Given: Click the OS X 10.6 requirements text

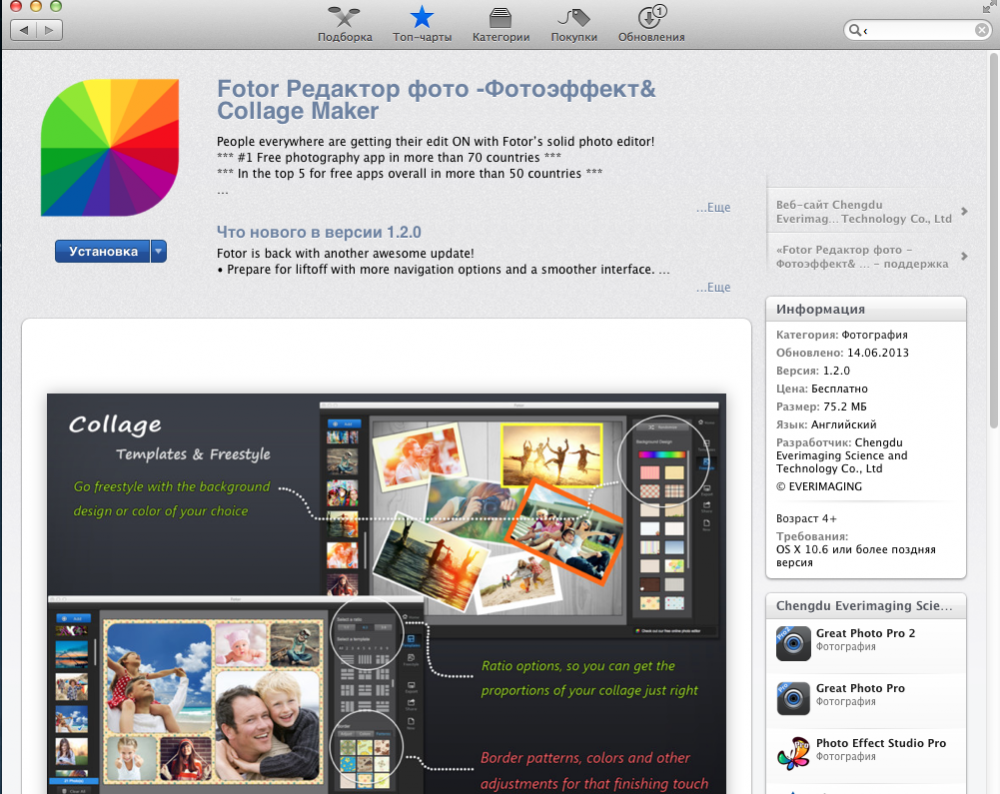Looking at the screenshot, I should click(x=855, y=556).
